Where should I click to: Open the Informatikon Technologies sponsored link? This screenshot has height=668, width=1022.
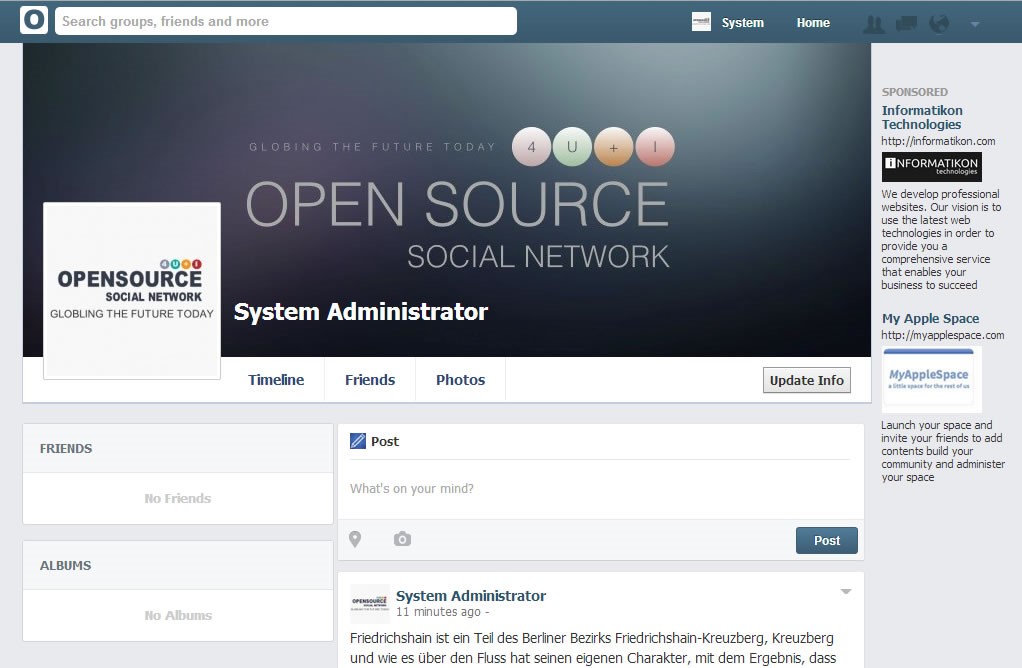point(921,117)
